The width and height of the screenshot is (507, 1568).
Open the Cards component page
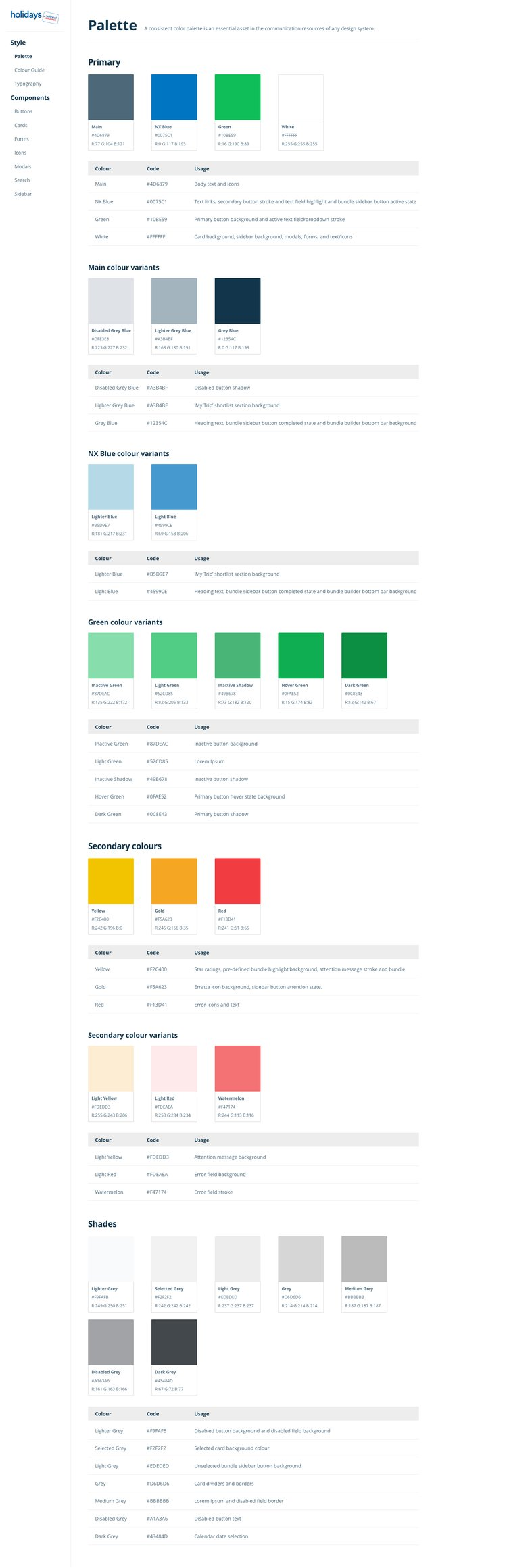coord(21,125)
